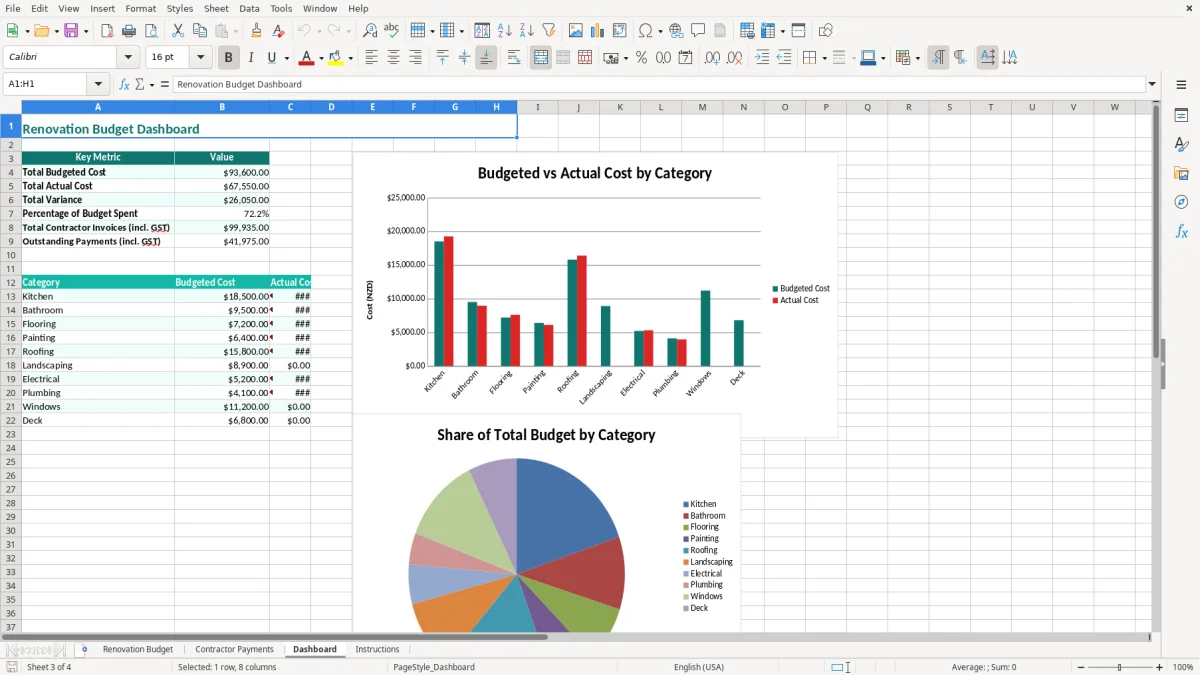1200x675 pixels.
Task: Run the spelling check
Action: (392, 31)
